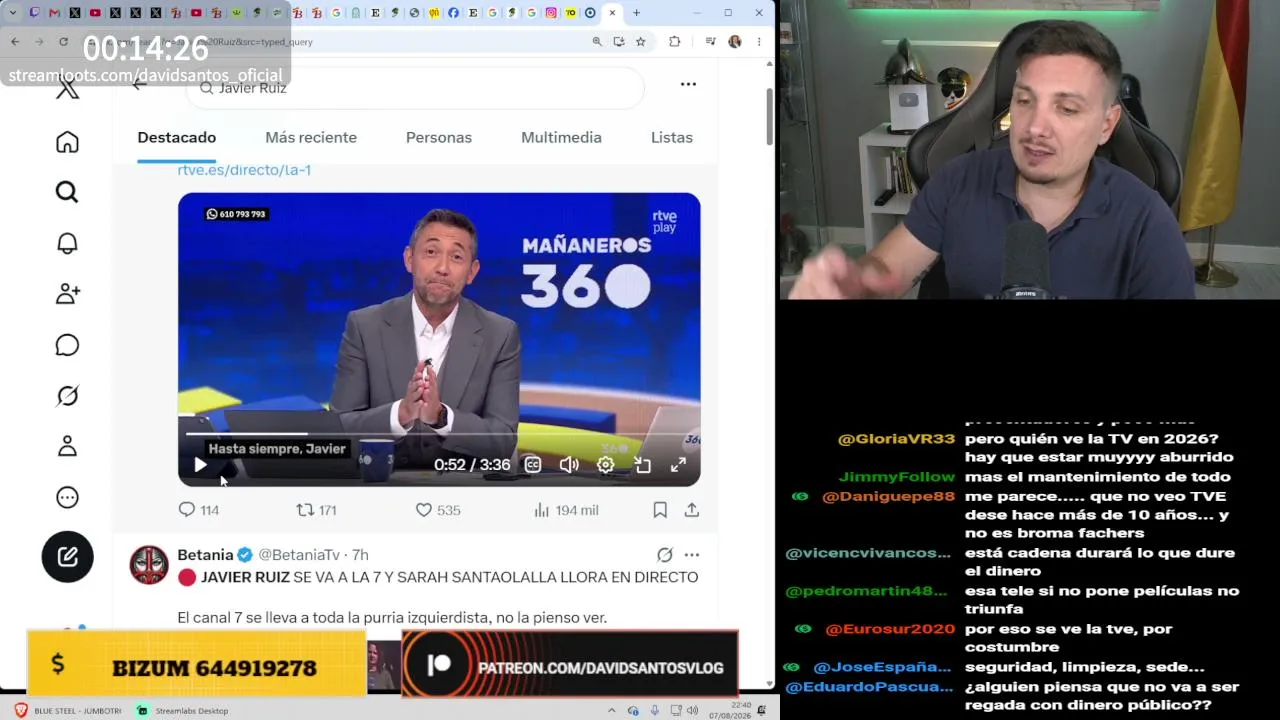The image size is (1280, 720).
Task: Click the "JAVIER RUIZ SE VA A LA 7" post text
Action: click(438, 578)
